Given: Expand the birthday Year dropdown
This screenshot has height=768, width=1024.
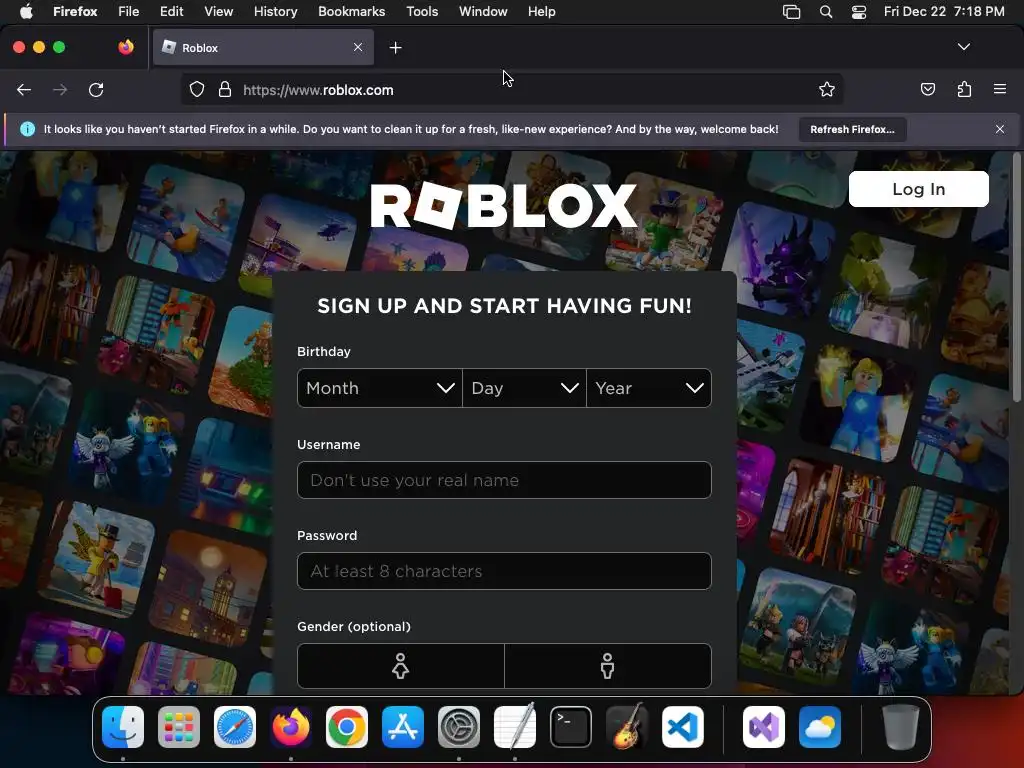Looking at the screenshot, I should [649, 388].
